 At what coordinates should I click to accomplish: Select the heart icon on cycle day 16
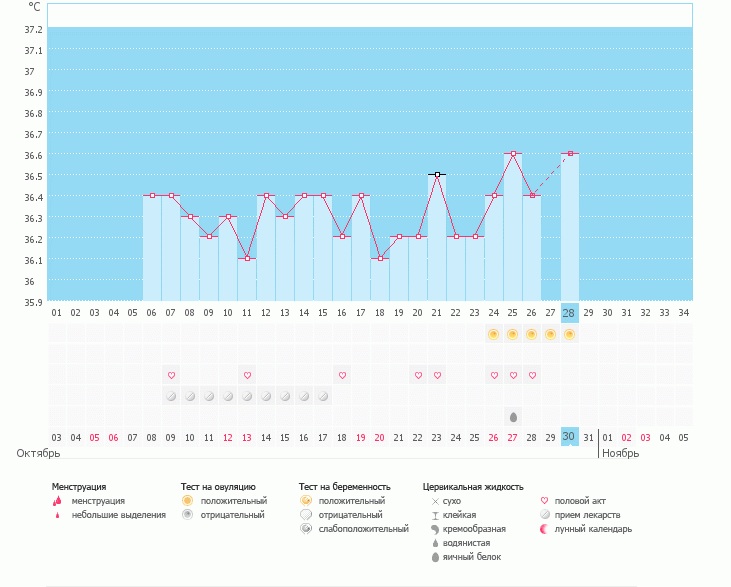[342, 375]
